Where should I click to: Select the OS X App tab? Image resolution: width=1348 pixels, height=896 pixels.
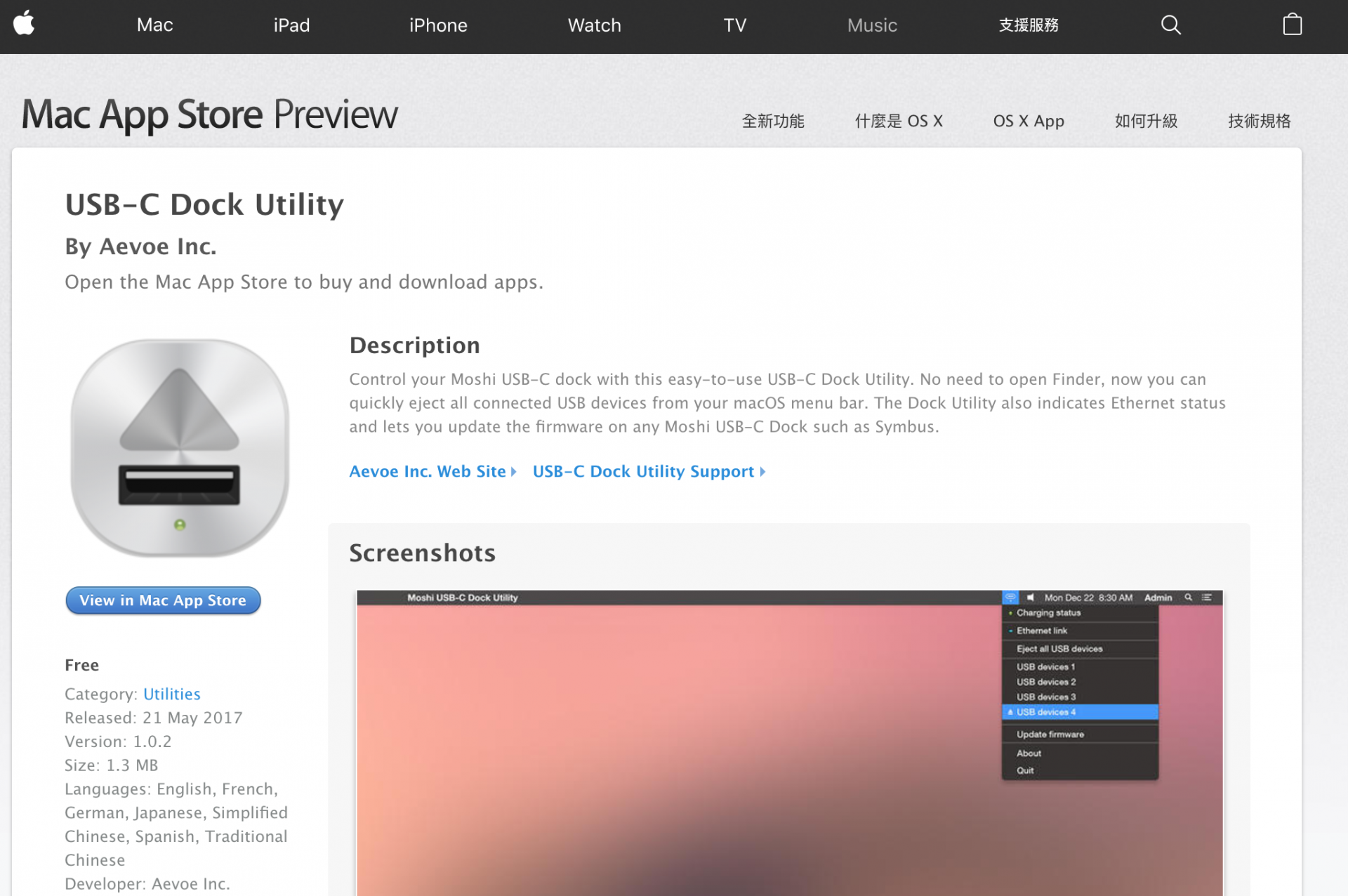point(1029,121)
